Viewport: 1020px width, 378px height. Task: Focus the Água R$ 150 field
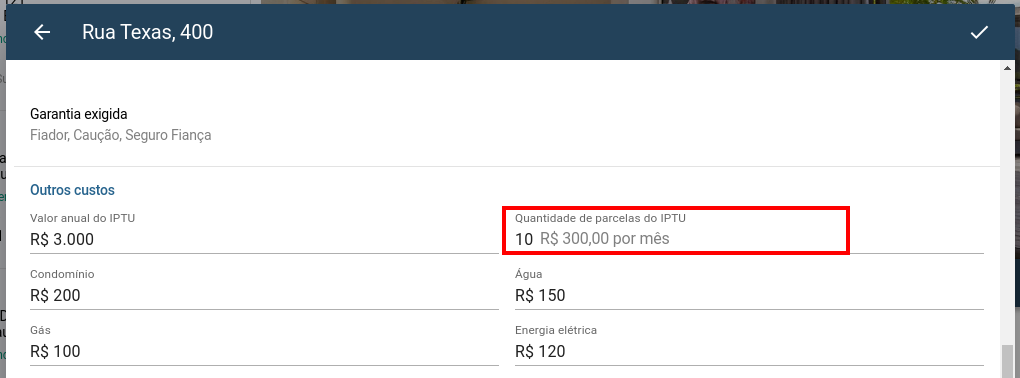pyautogui.click(x=749, y=295)
